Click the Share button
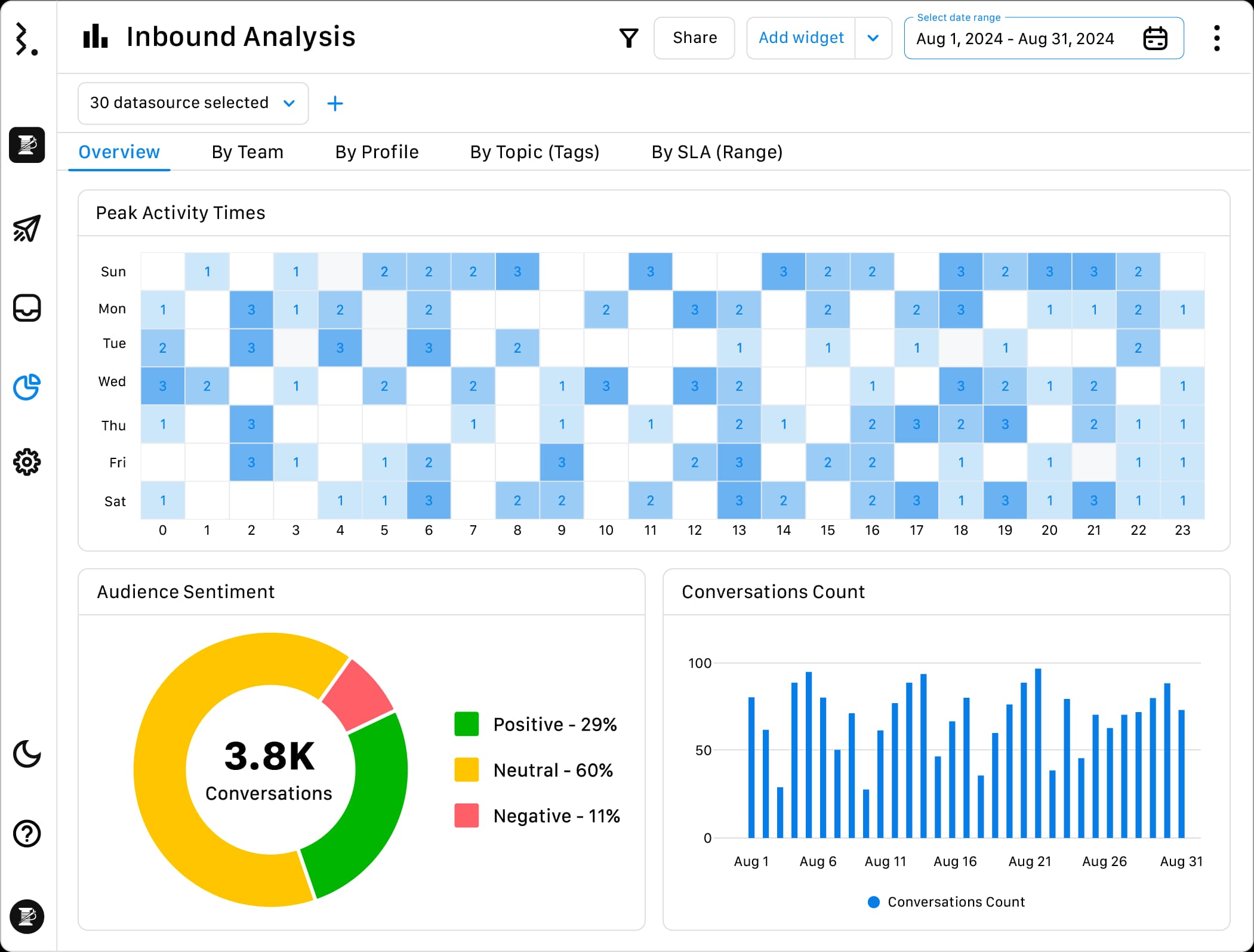 (x=694, y=38)
